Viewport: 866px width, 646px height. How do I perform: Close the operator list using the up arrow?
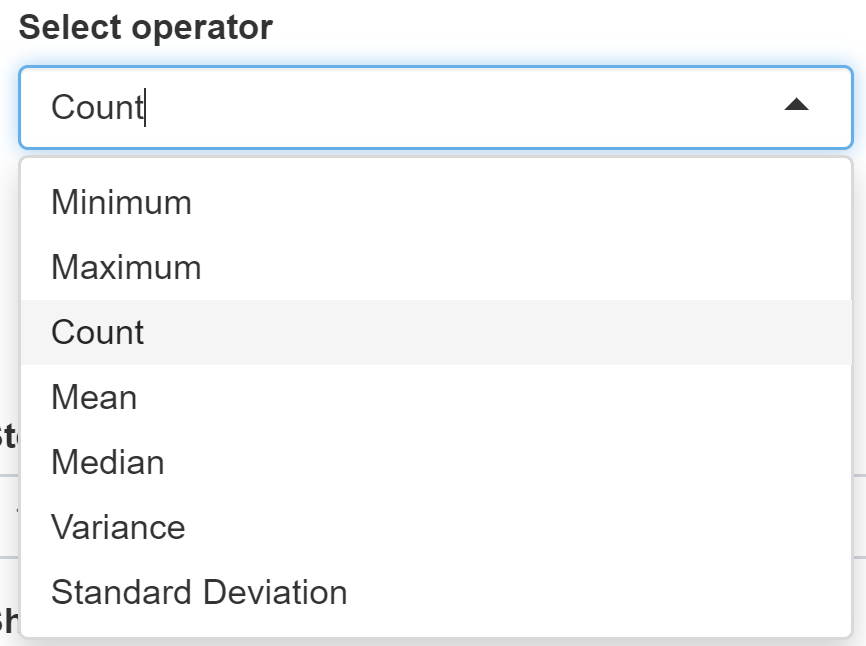tap(796, 105)
